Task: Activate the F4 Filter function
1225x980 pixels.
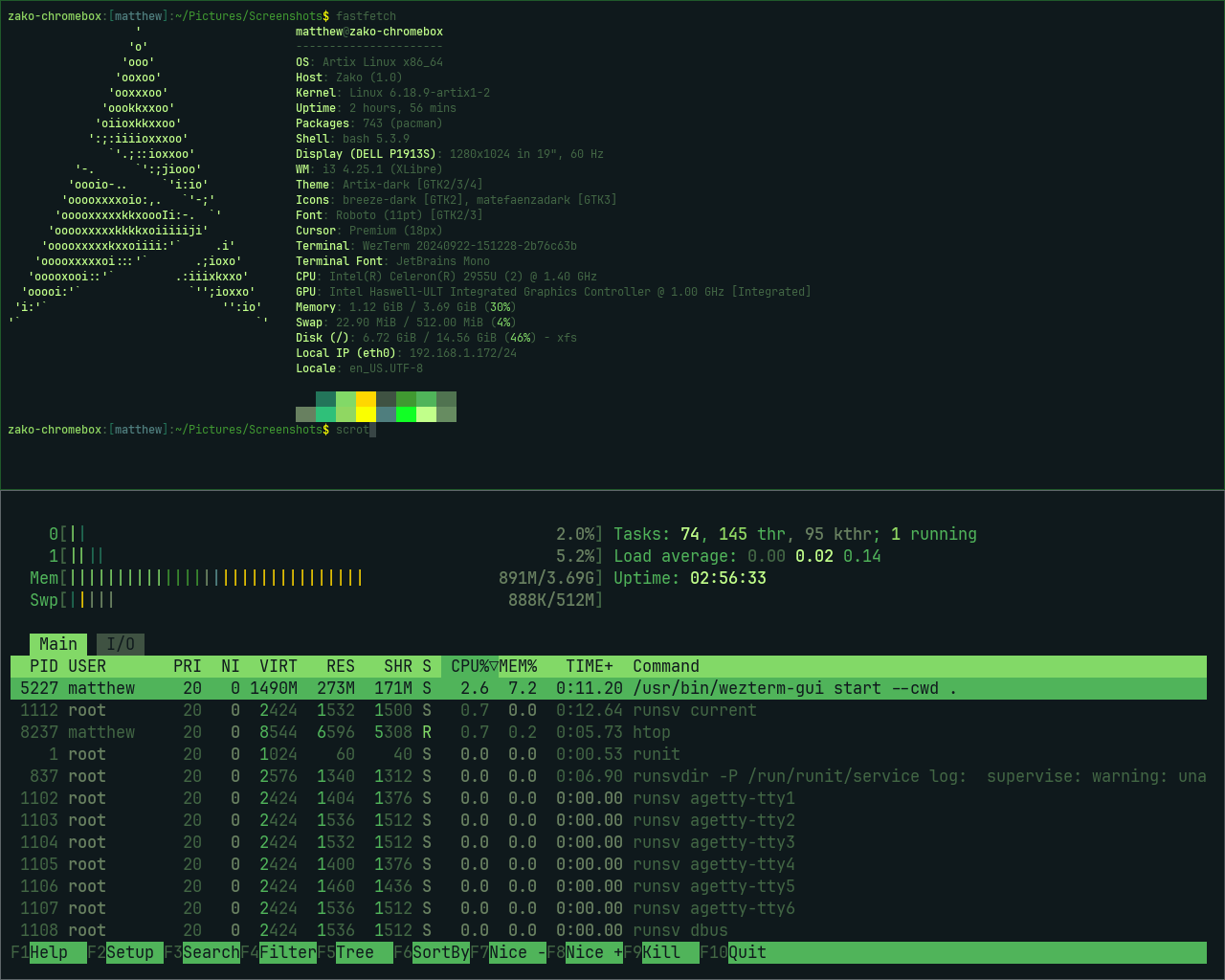Action: coord(287,952)
